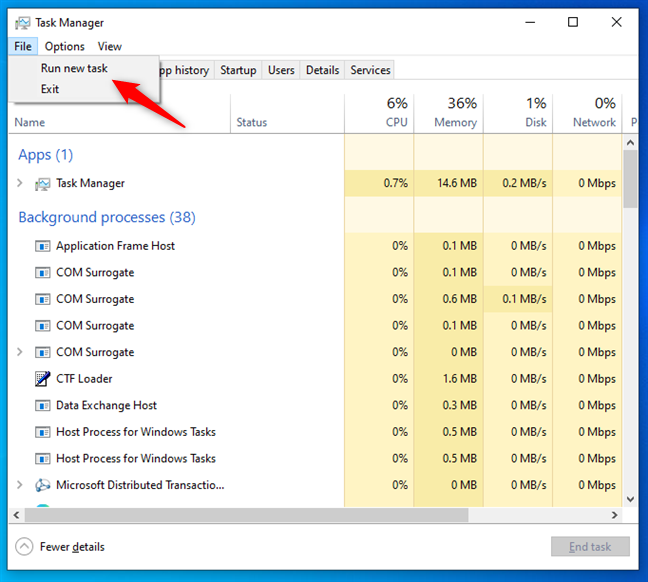Image resolution: width=648 pixels, height=582 pixels.
Task: Click the End task button
Action: click(590, 546)
